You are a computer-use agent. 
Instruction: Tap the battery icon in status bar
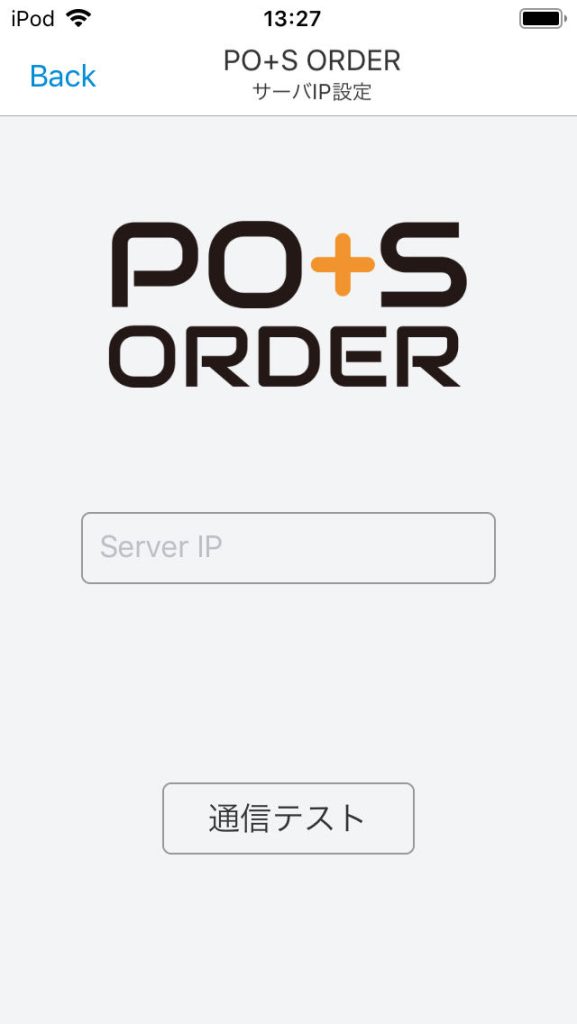click(x=542, y=18)
